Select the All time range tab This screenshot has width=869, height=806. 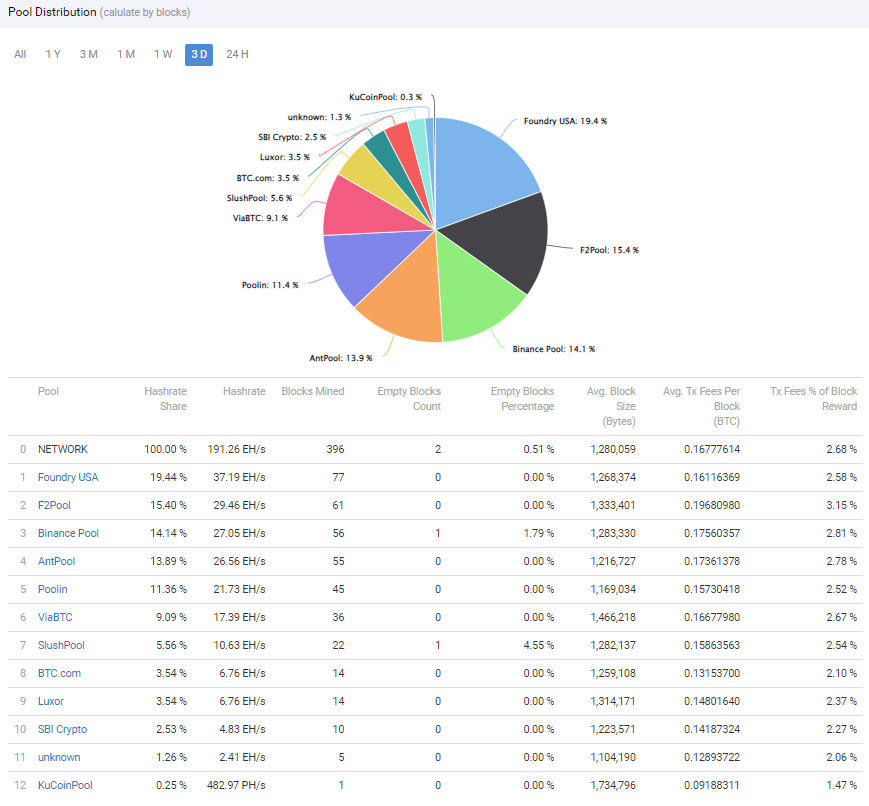click(x=20, y=54)
